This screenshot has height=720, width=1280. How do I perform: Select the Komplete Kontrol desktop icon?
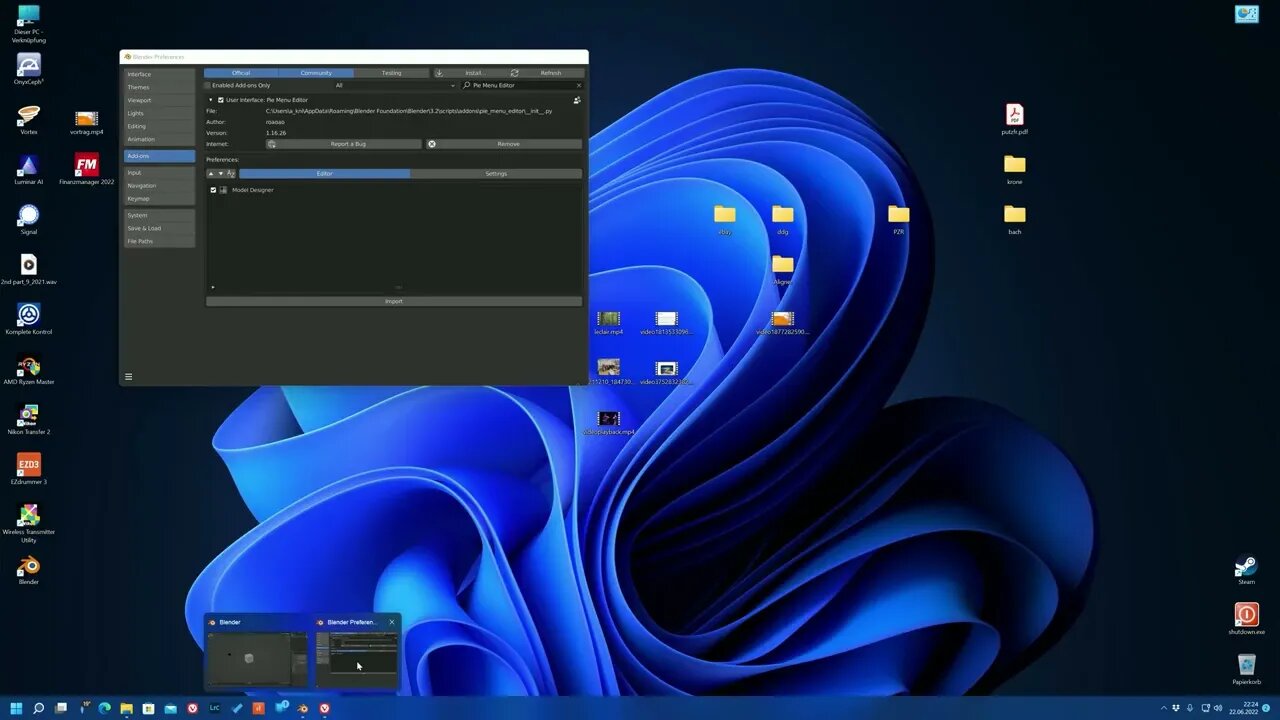point(29,320)
